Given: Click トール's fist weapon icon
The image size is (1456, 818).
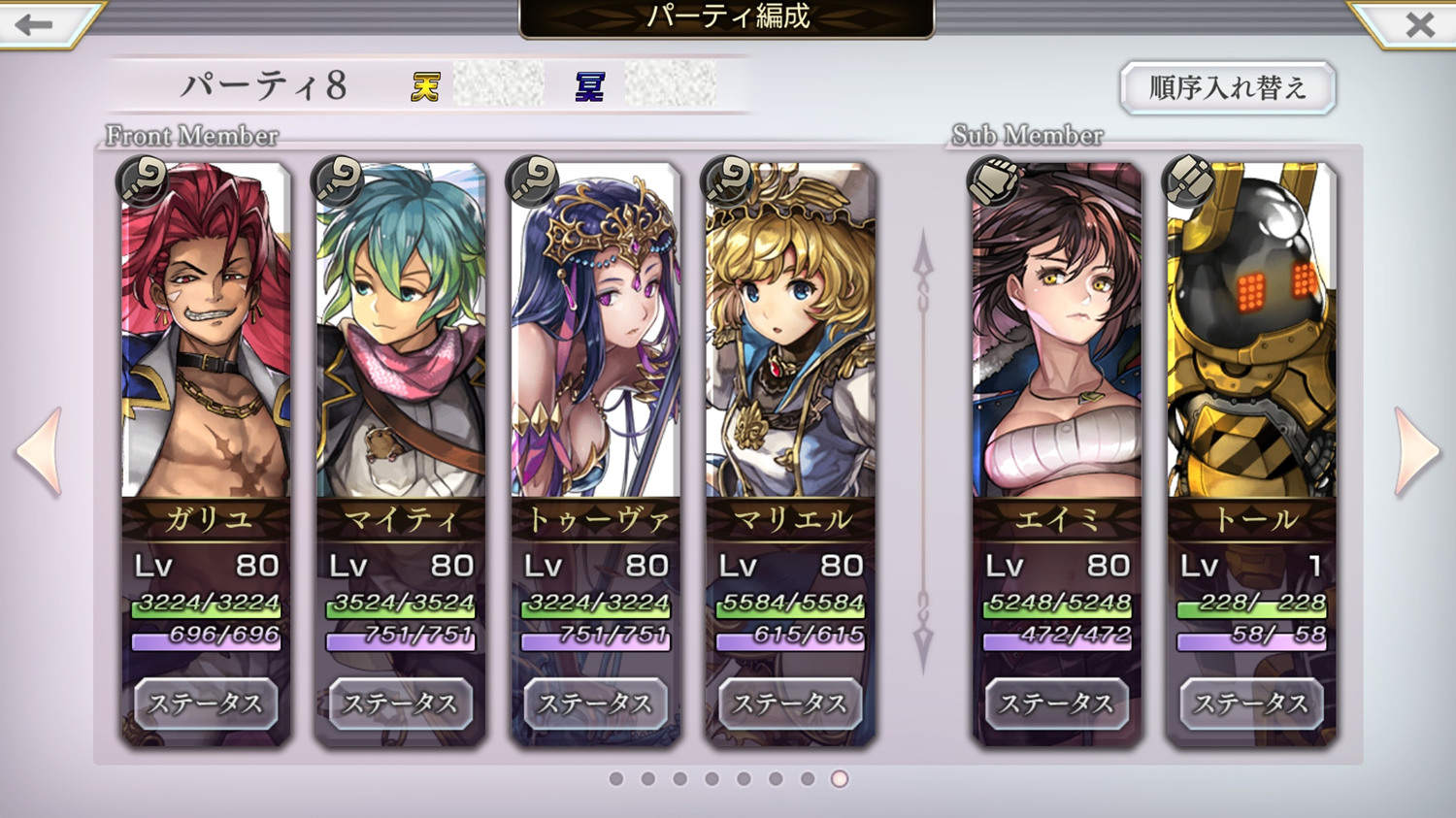Looking at the screenshot, I should point(1188,180).
